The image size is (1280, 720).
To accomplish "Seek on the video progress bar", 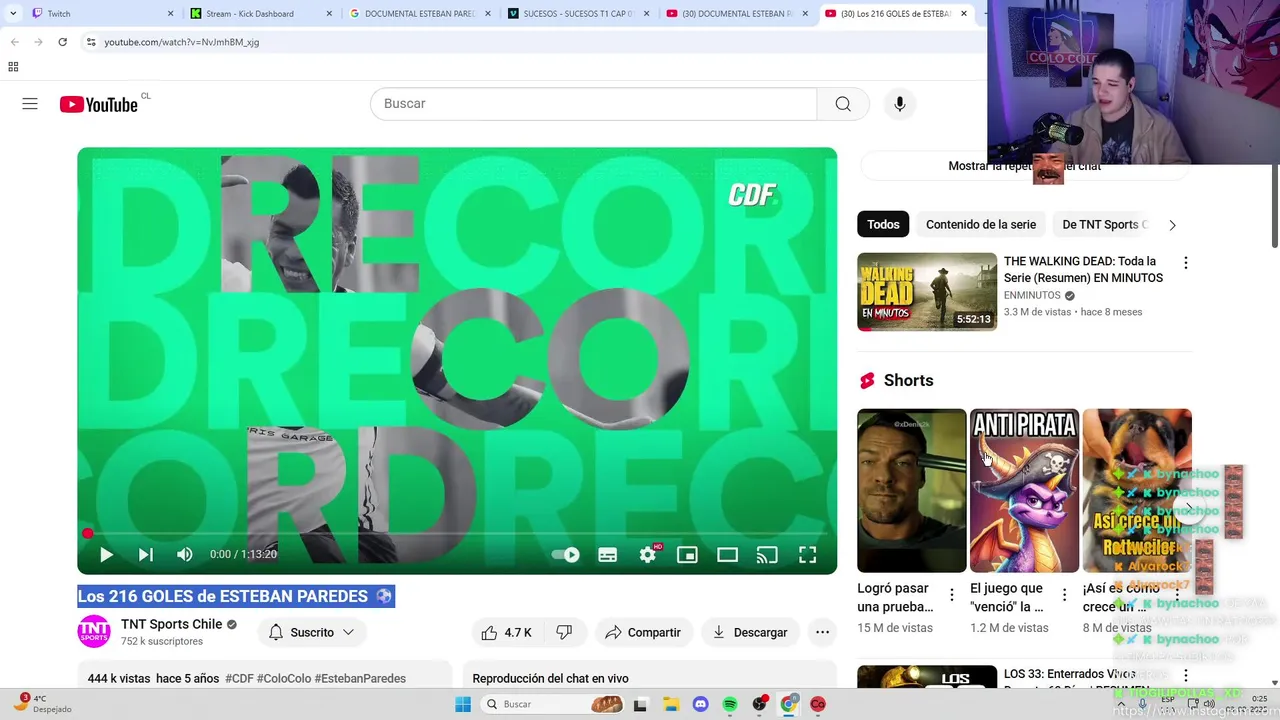I will pyautogui.click(x=457, y=534).
